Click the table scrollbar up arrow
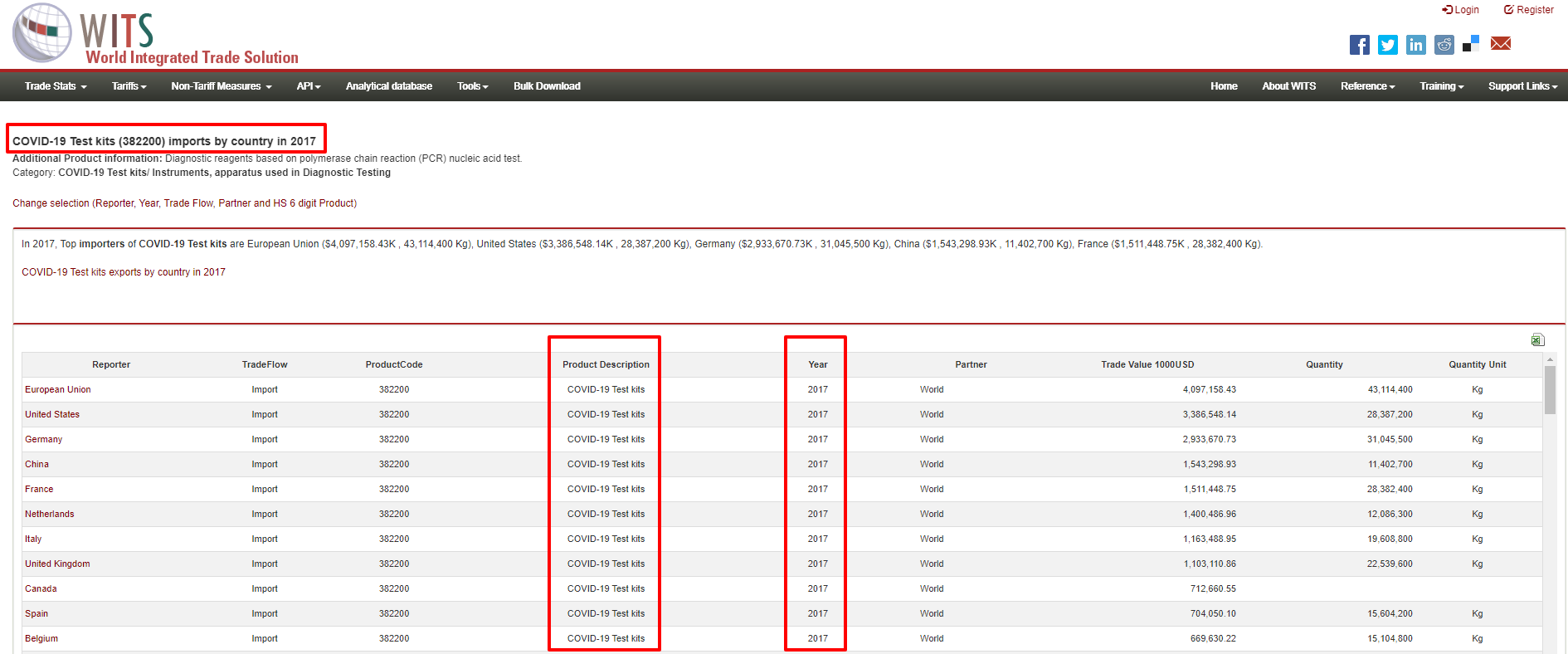This screenshot has height=654, width=1568. (1550, 359)
